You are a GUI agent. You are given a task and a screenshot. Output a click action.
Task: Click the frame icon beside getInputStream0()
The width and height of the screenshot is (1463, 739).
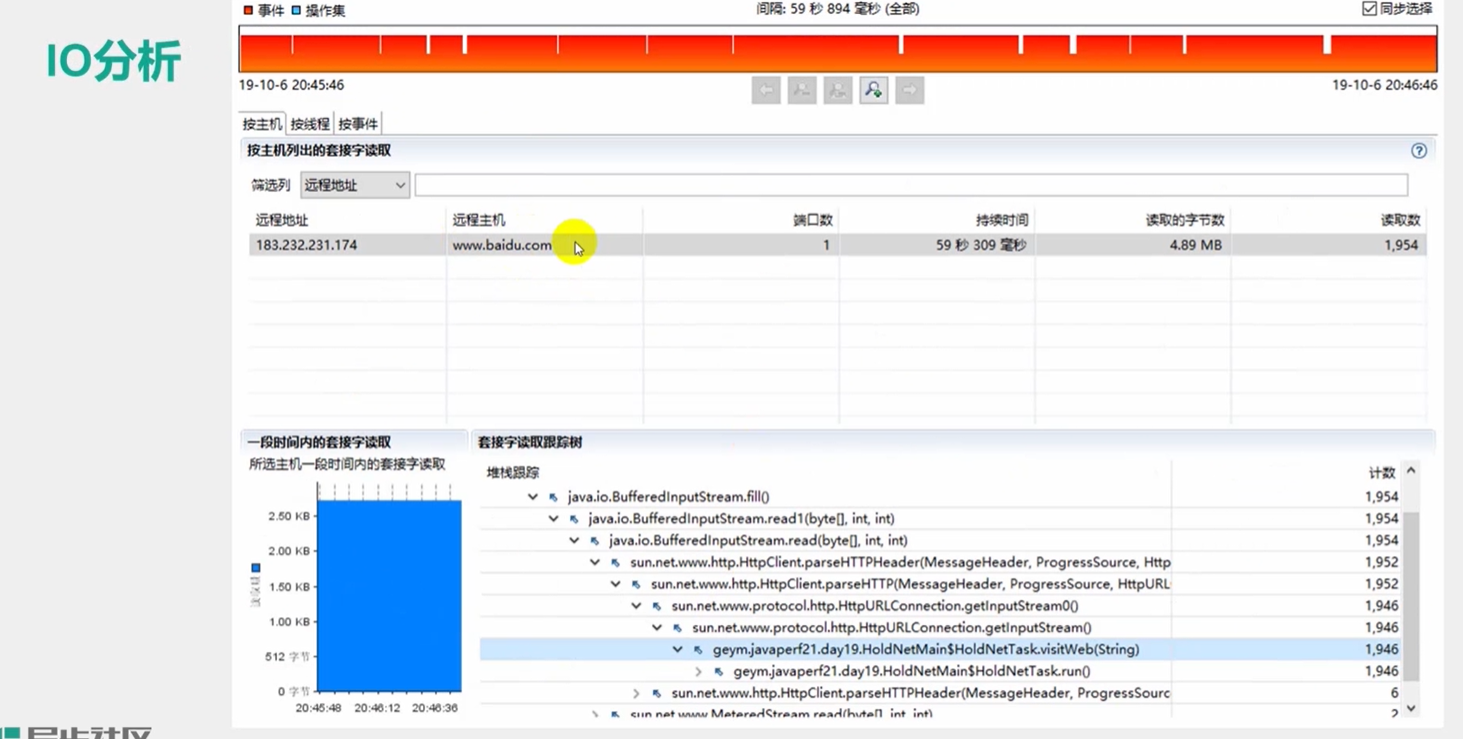pyautogui.click(x=657, y=606)
